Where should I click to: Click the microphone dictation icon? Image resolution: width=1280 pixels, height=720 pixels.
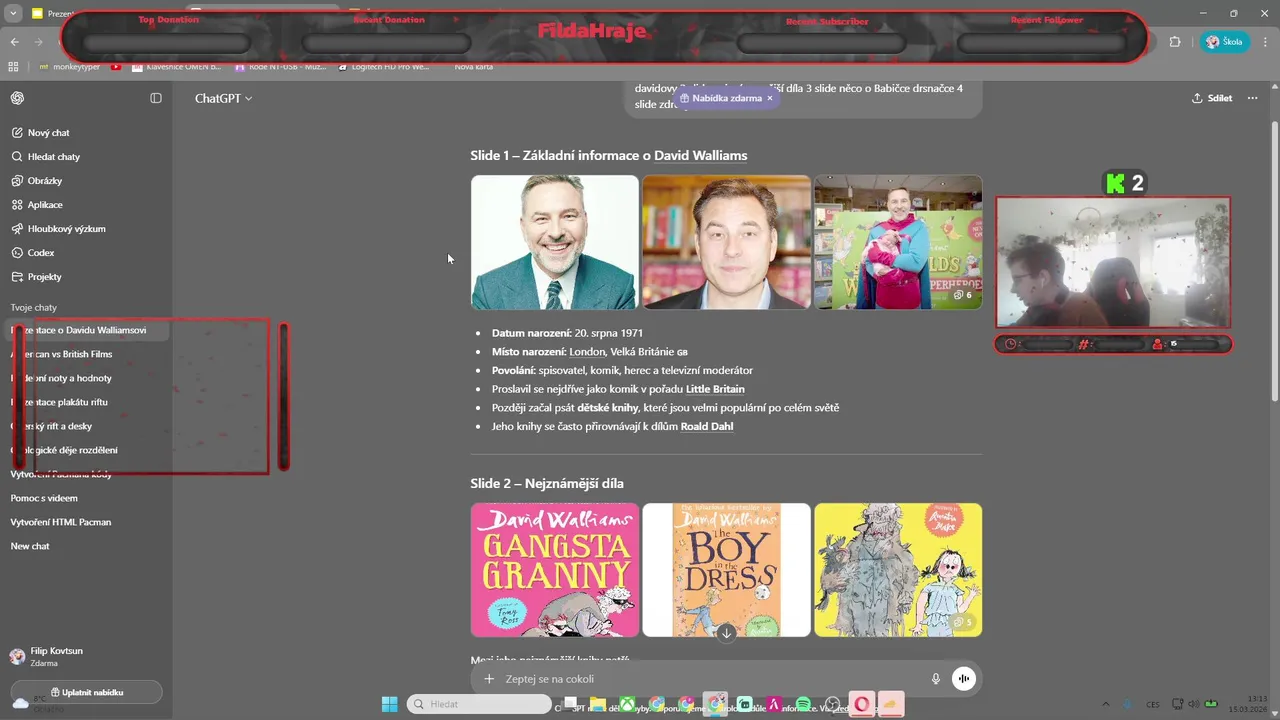936,679
